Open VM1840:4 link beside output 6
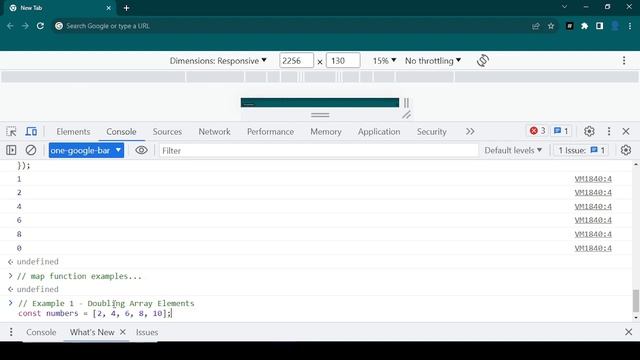 (593, 220)
